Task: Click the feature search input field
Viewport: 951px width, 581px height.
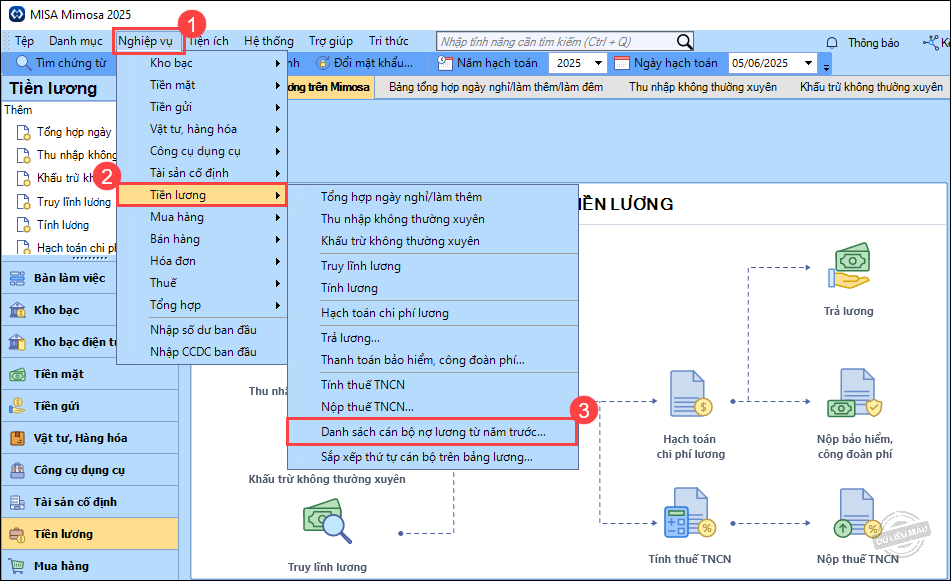Action: point(556,42)
